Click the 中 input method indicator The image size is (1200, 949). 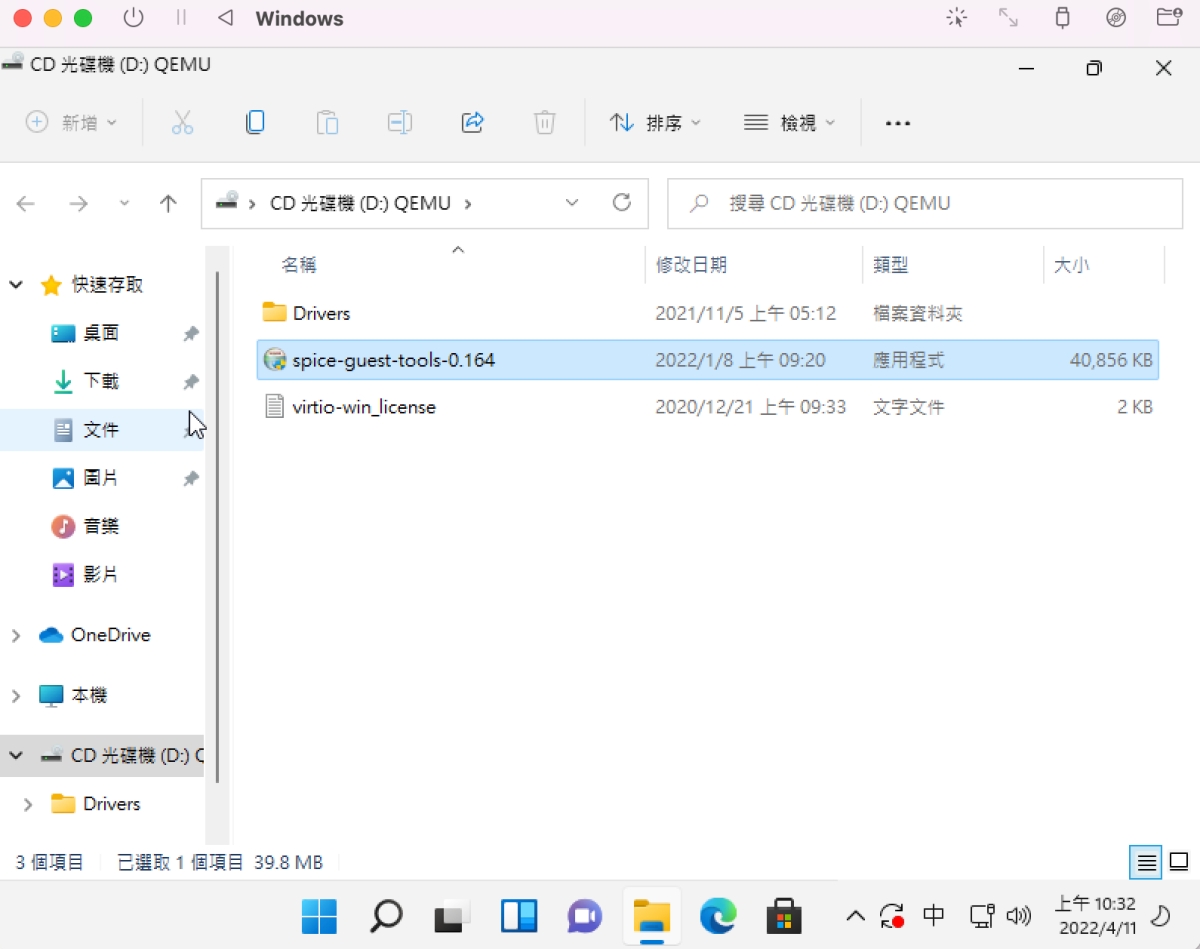[x=934, y=915]
